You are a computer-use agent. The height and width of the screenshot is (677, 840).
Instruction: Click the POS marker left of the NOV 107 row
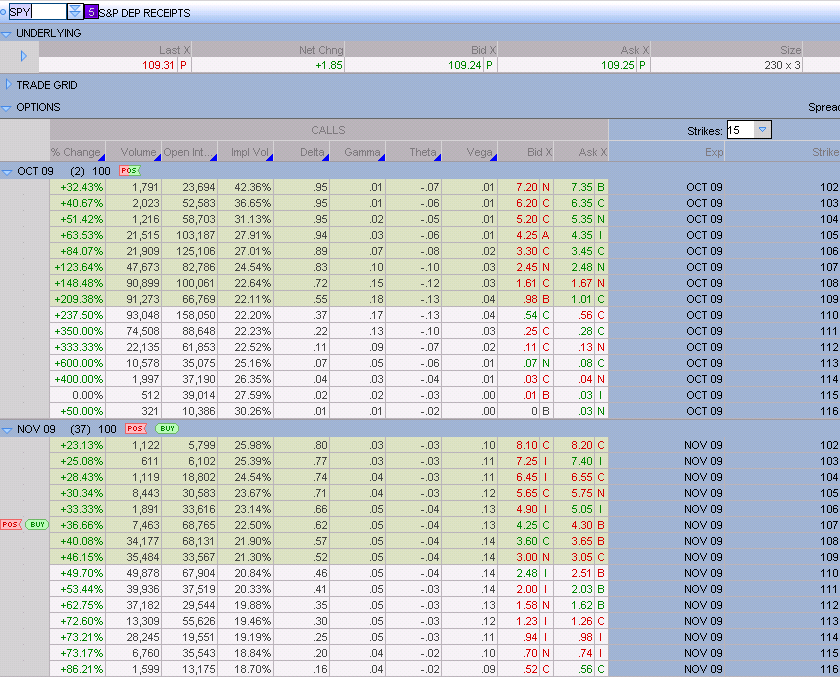point(11,524)
